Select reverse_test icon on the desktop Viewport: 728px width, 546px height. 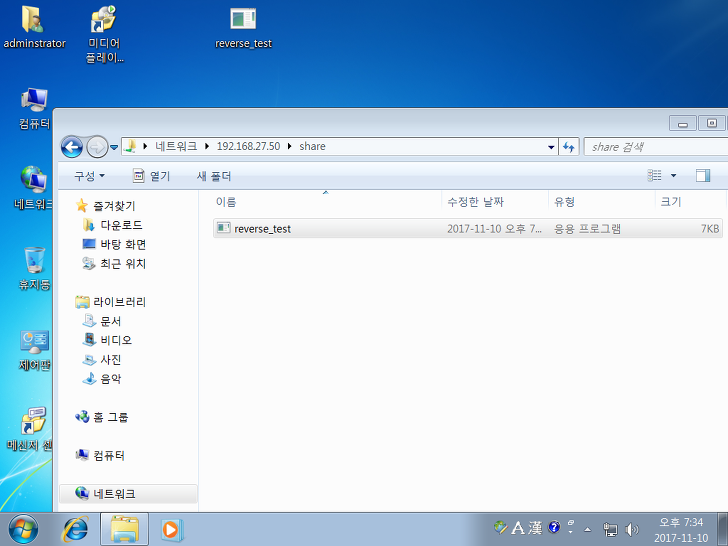243,28
